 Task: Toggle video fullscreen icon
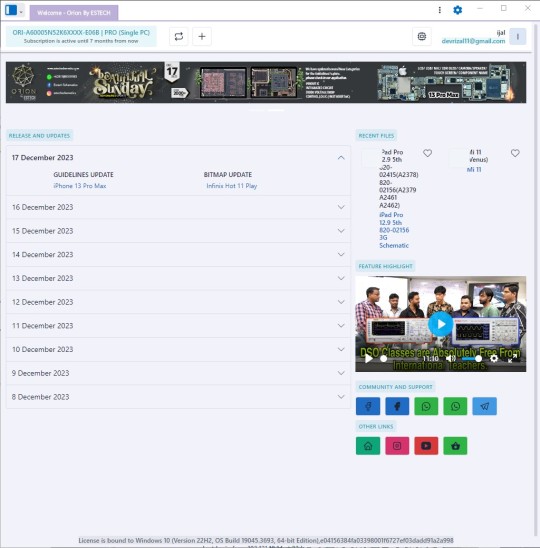pos(512,359)
